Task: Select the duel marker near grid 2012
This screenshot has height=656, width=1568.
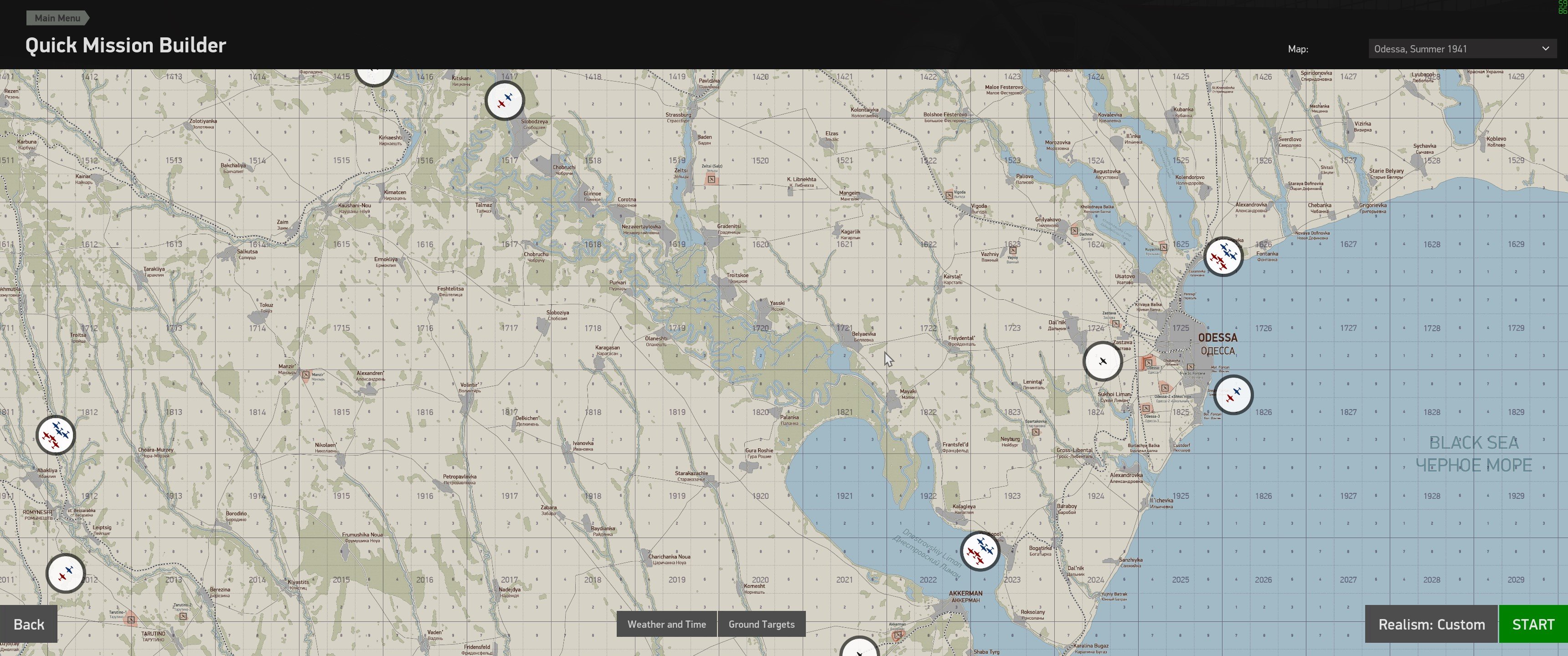Action: [66, 573]
